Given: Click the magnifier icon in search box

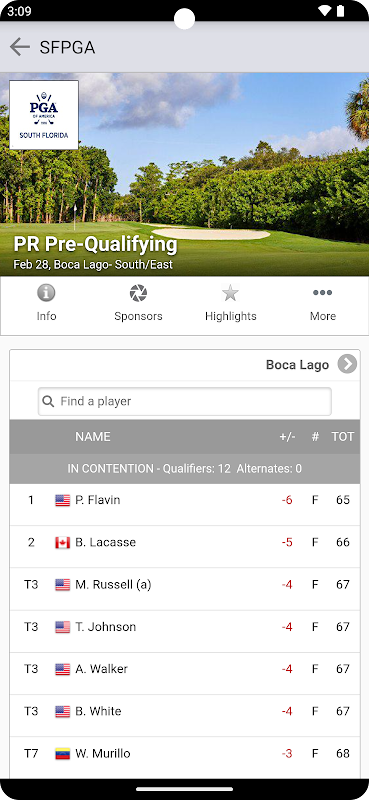Looking at the screenshot, I should 48,402.
